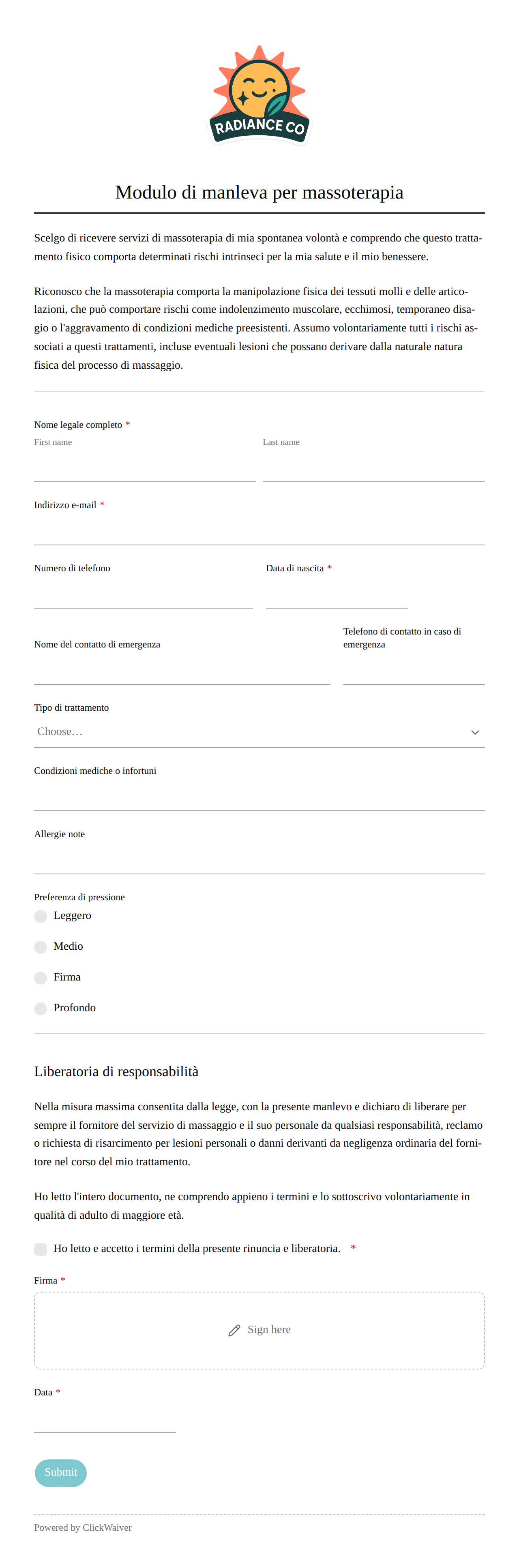
Task: Submit the waiver form
Action: (61, 1472)
